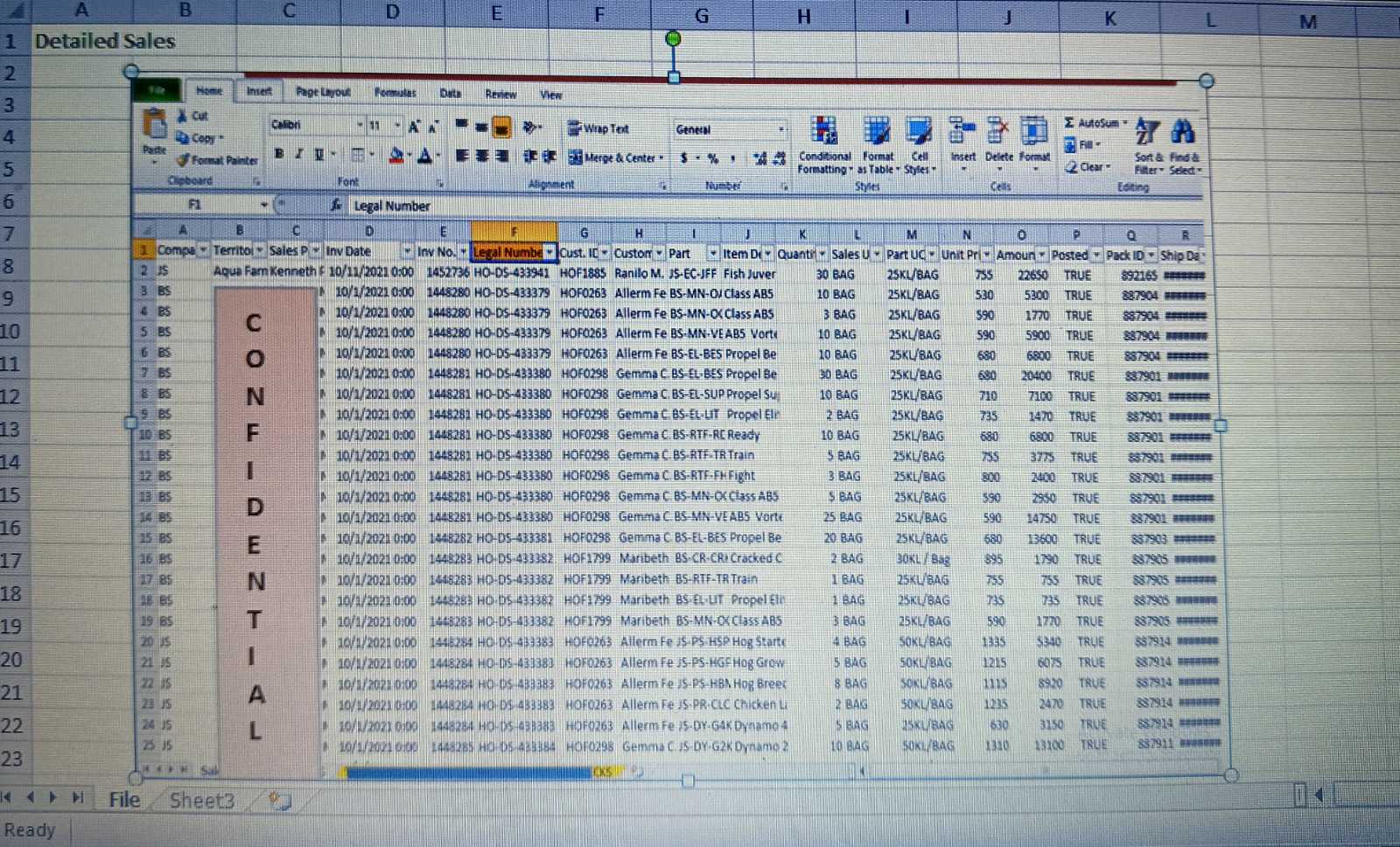The width and height of the screenshot is (1400, 847).
Task: Toggle Italic formatting in embedded ribbon
Action: [299, 154]
